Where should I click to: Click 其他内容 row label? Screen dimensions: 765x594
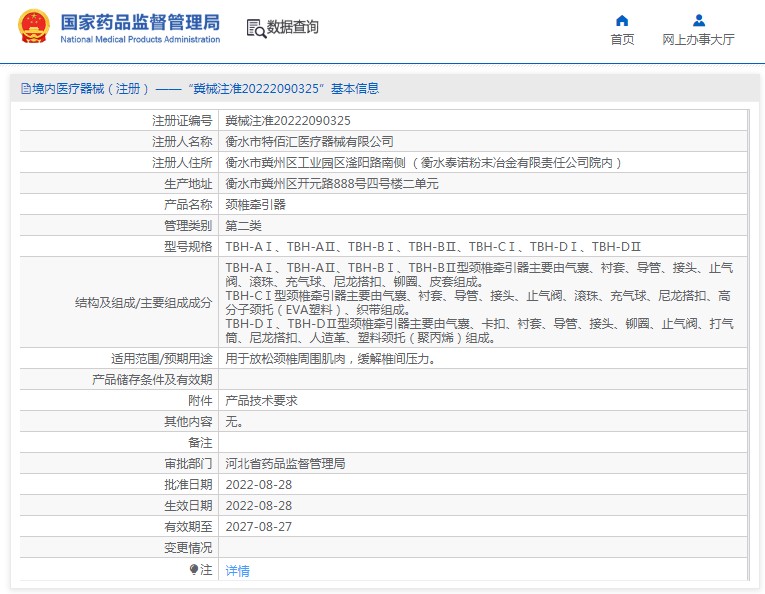point(188,421)
